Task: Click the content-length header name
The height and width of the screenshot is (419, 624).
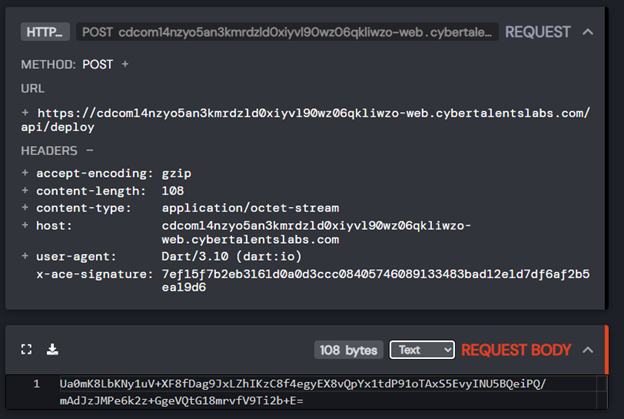Action: click(x=91, y=191)
